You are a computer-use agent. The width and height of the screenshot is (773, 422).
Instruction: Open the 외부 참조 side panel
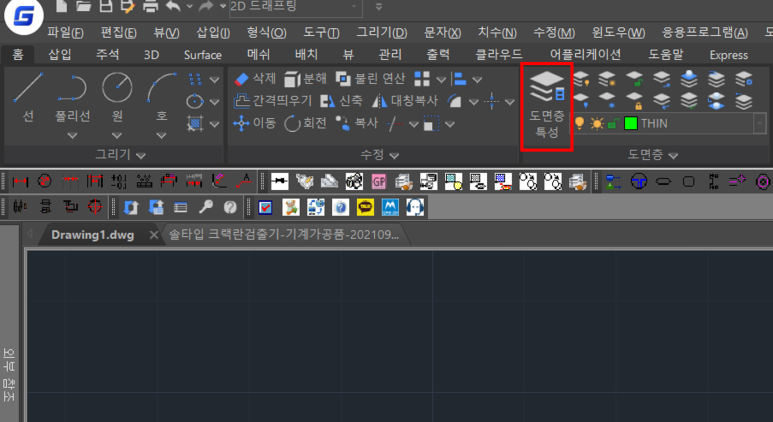pos(9,375)
